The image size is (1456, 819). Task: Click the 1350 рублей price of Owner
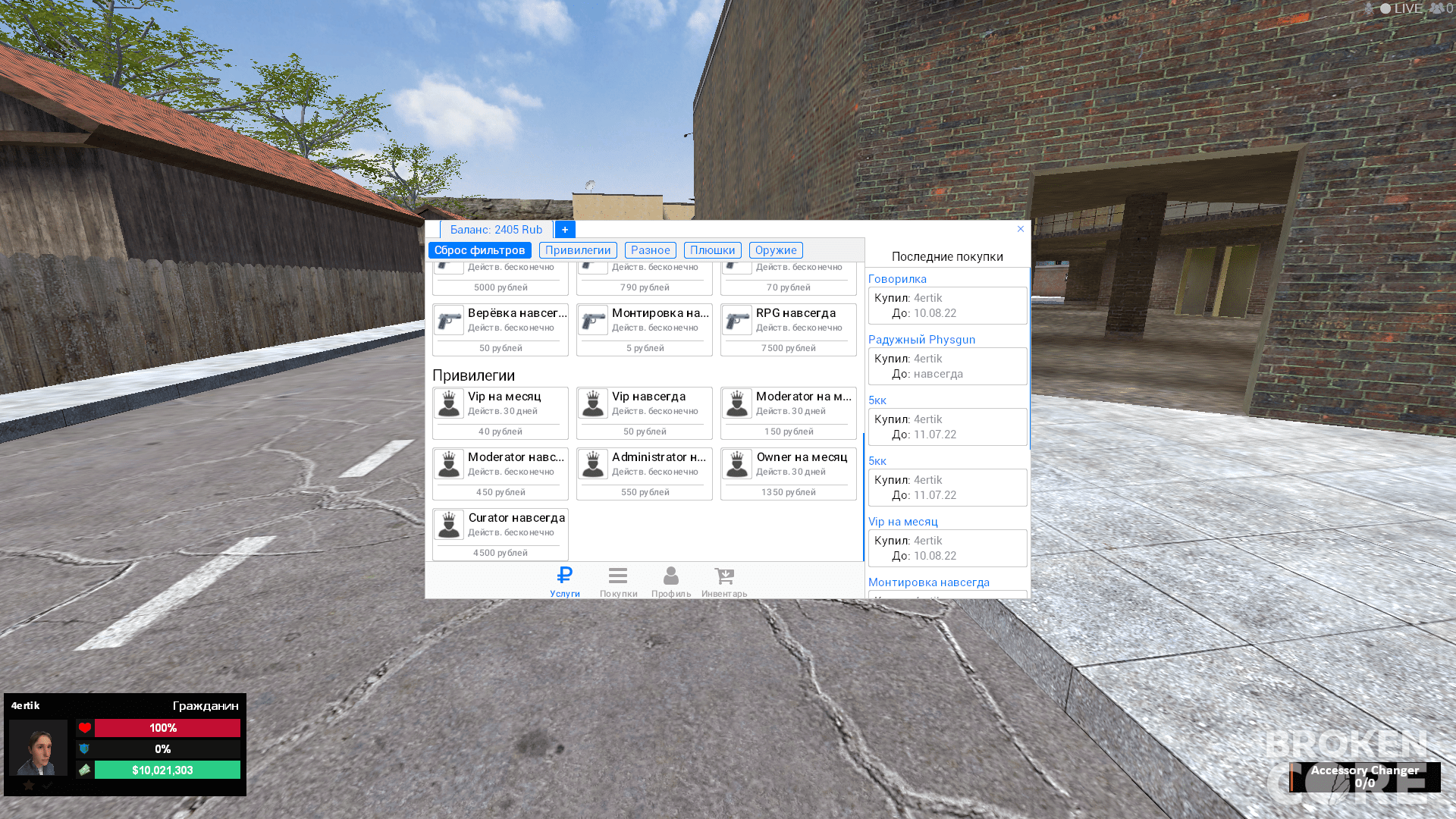tap(789, 492)
